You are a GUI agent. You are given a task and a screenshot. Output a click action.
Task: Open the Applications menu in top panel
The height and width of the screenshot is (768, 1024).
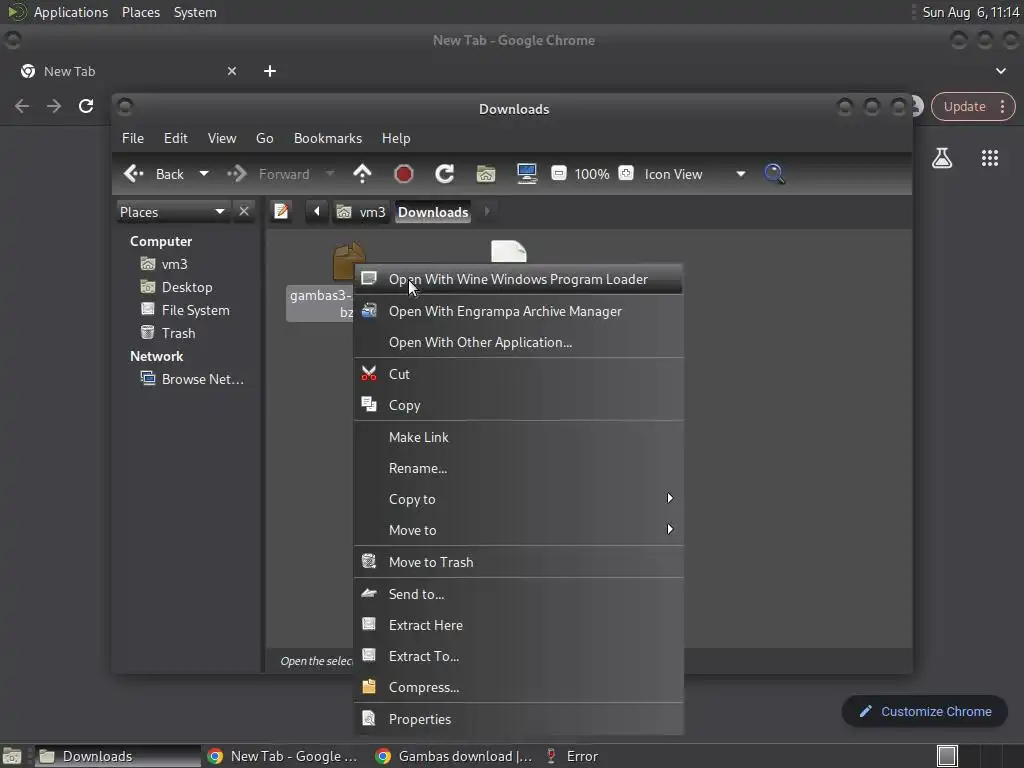pyautogui.click(x=71, y=12)
